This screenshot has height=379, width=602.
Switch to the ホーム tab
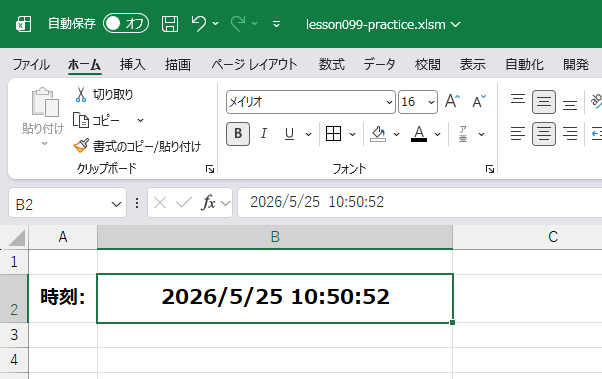[84, 64]
